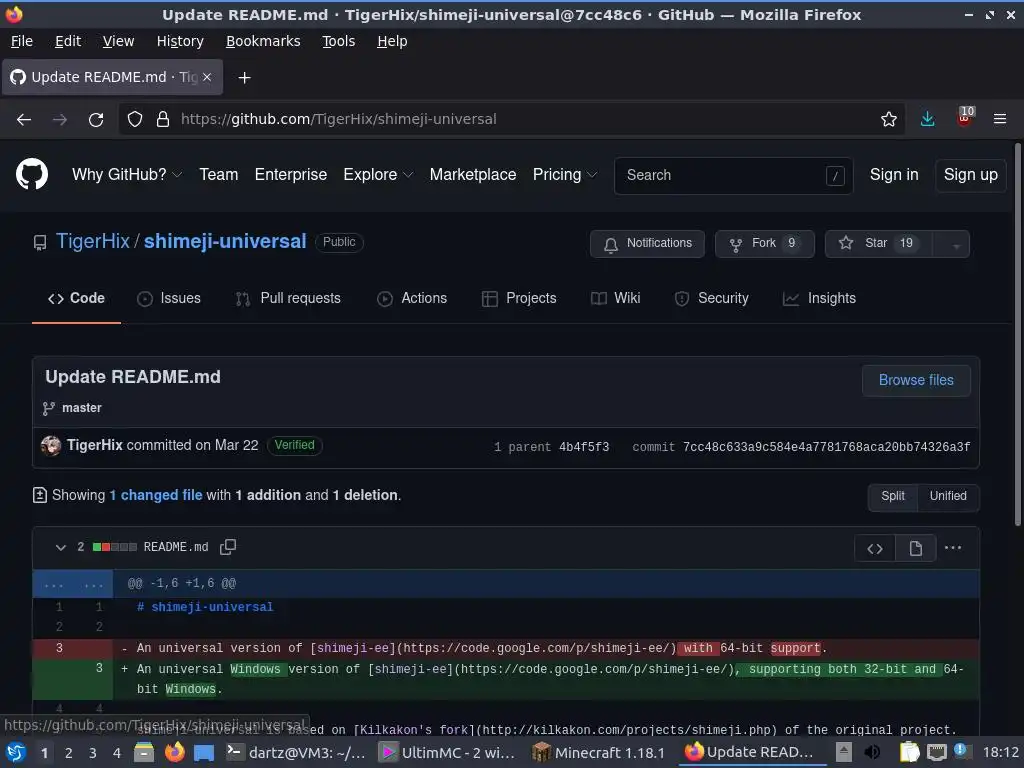1024x768 pixels.
Task: Open the shimeji-universal repository link
Action: pos(225,242)
